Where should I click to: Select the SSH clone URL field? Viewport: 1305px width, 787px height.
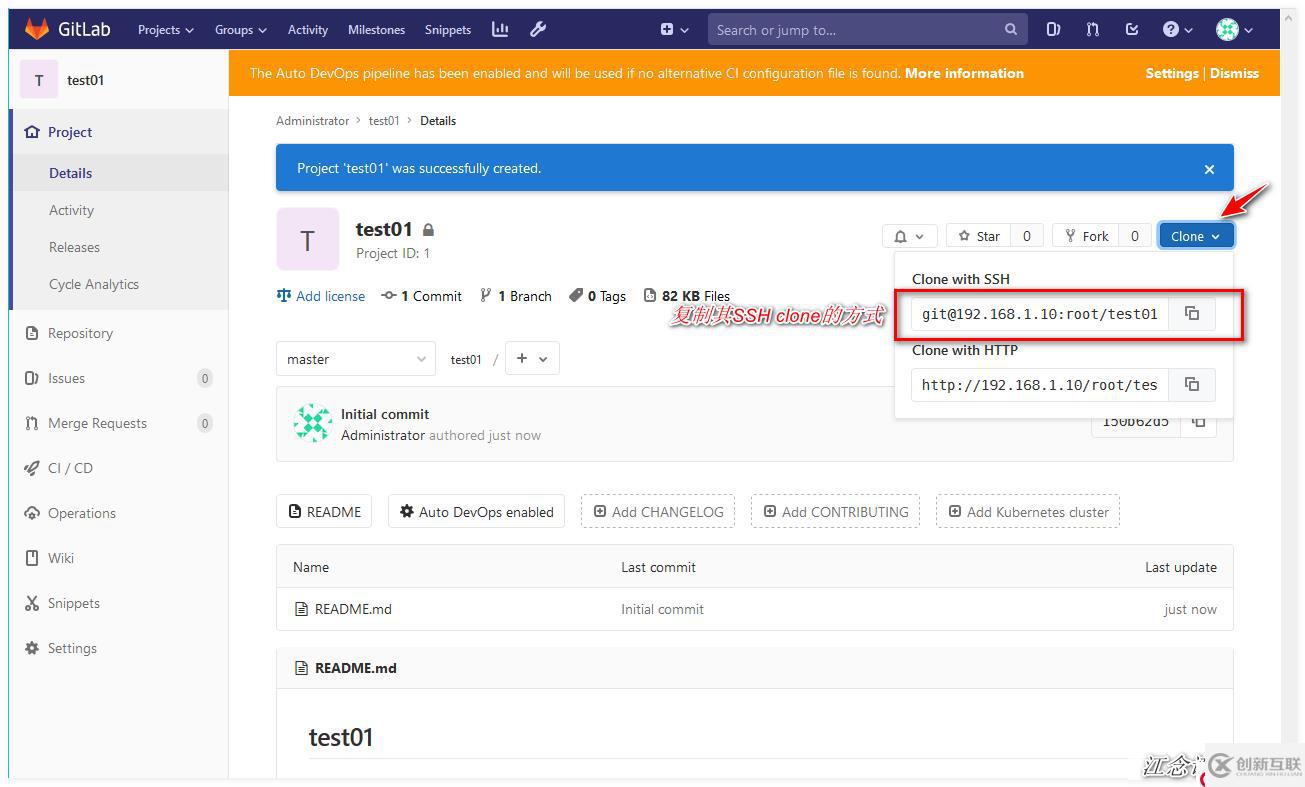coord(1040,313)
